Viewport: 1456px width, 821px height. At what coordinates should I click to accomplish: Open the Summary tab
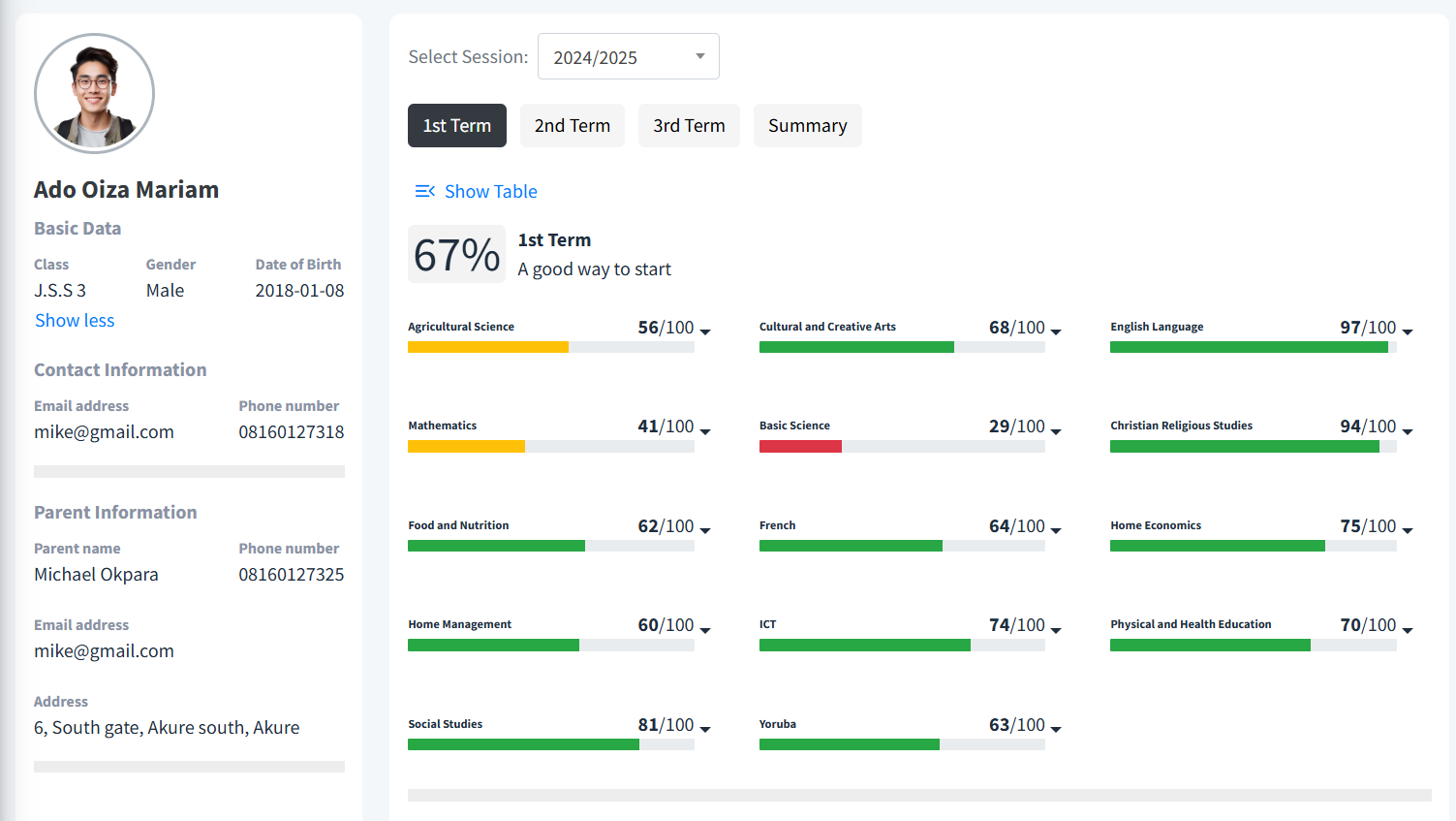808,125
